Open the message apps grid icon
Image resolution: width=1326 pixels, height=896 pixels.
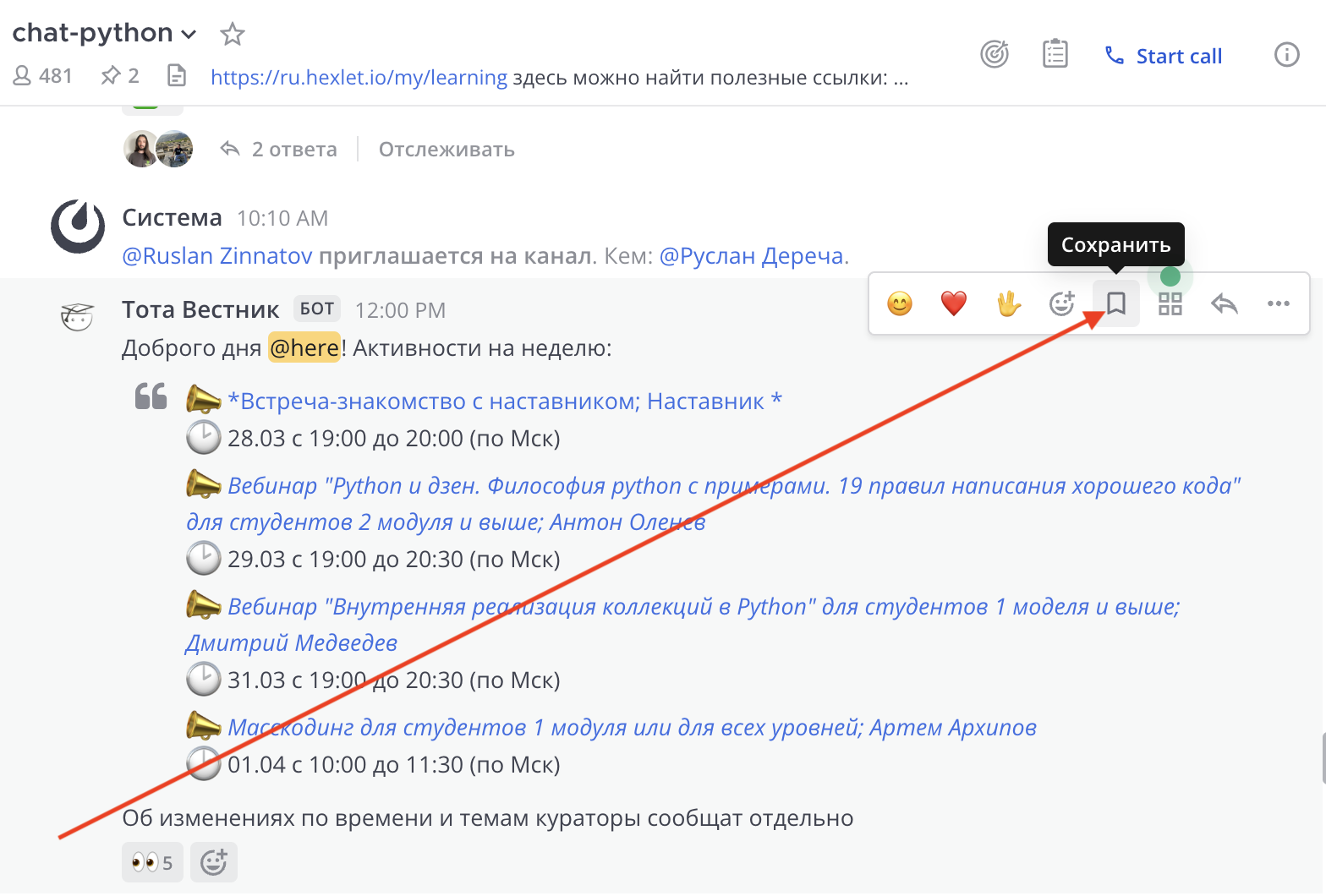point(1170,303)
